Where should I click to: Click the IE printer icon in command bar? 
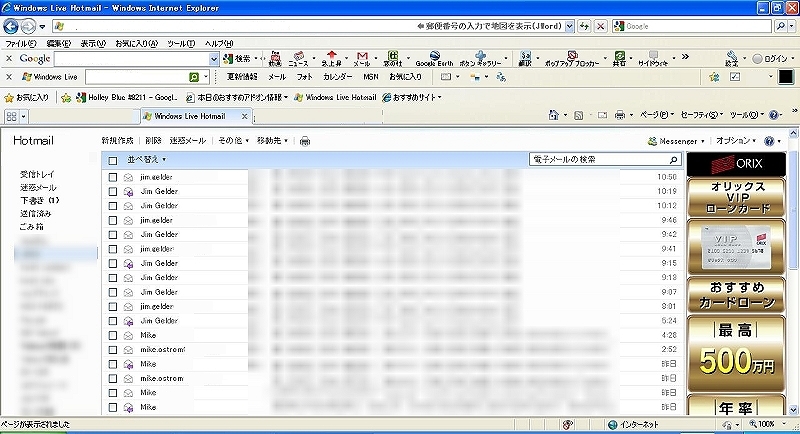click(620, 115)
